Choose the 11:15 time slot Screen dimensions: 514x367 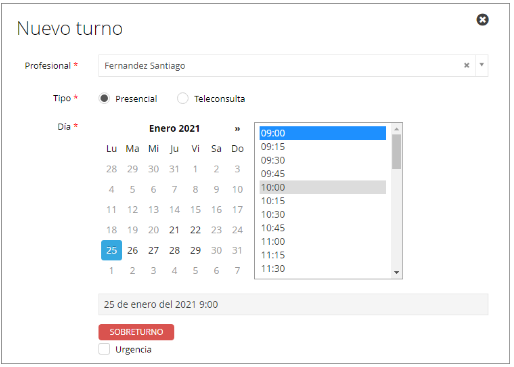pyautogui.click(x=323, y=255)
